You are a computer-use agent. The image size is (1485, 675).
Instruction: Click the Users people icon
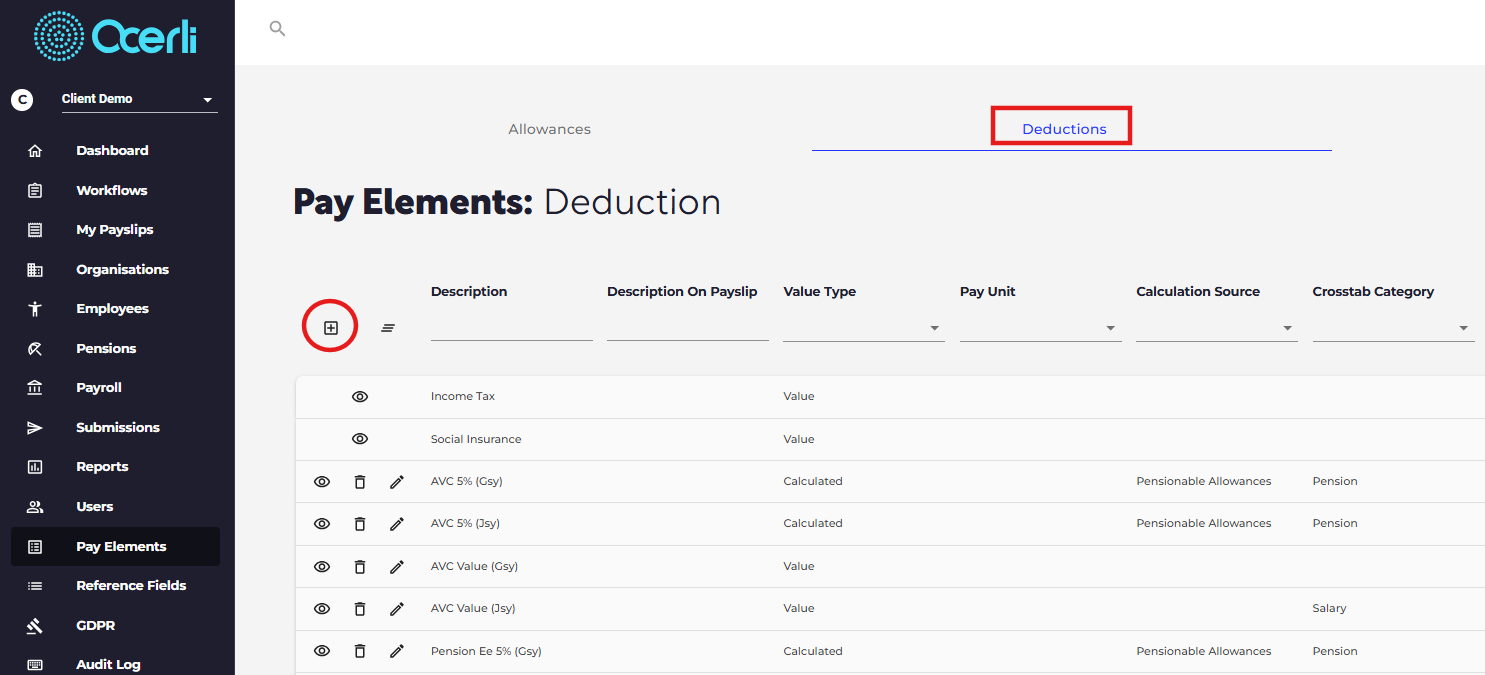[35, 507]
